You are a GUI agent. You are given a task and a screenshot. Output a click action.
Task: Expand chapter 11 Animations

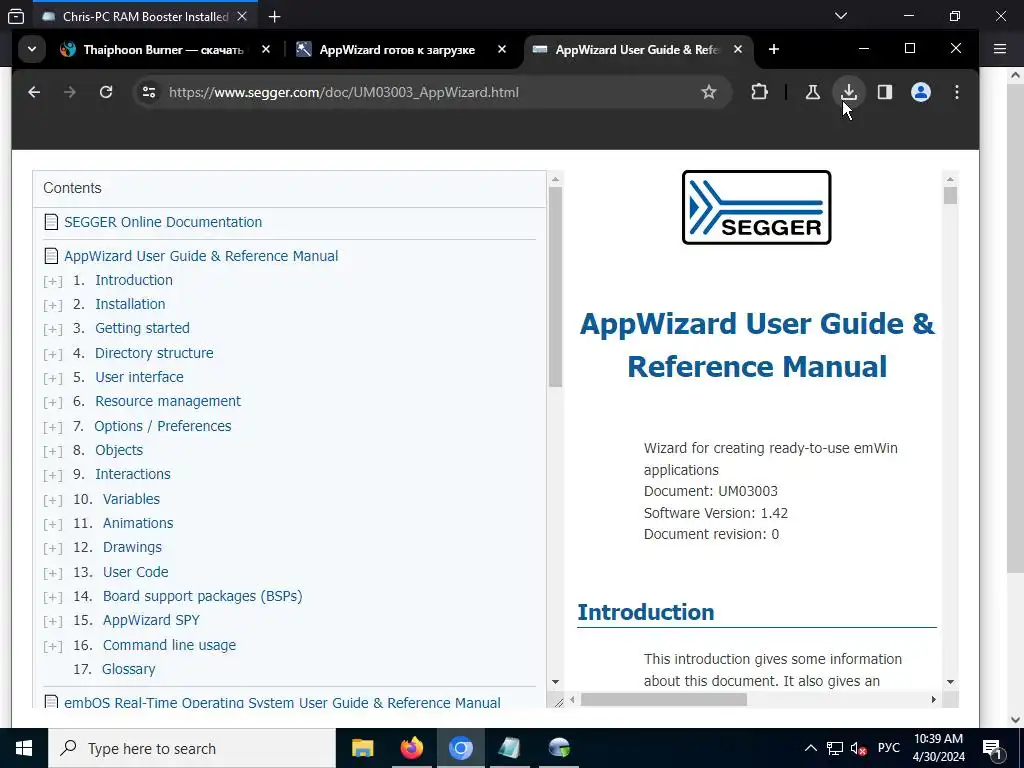[53, 525]
